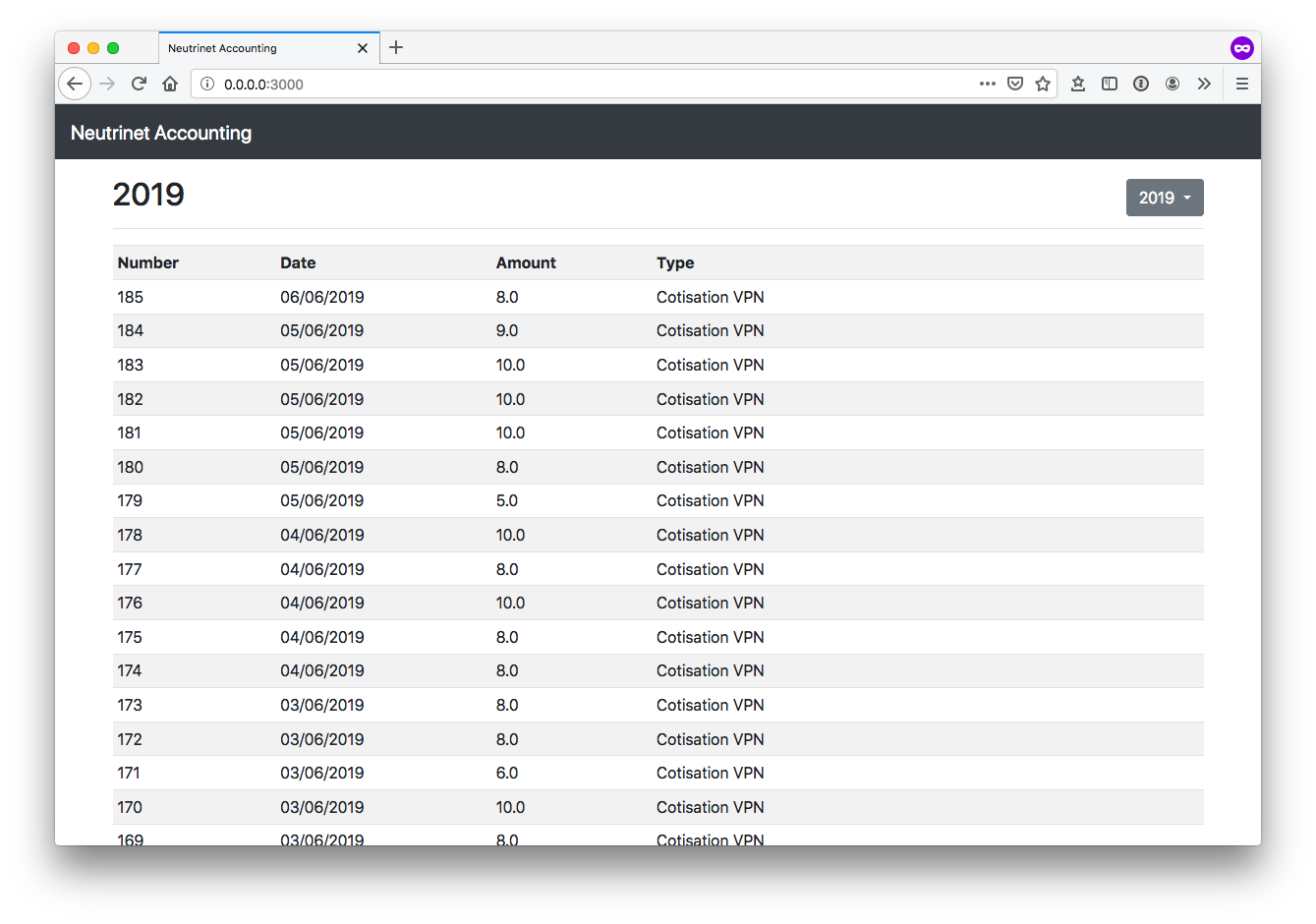Click the Number column header
Screen dimensions: 1316x924
148,262
